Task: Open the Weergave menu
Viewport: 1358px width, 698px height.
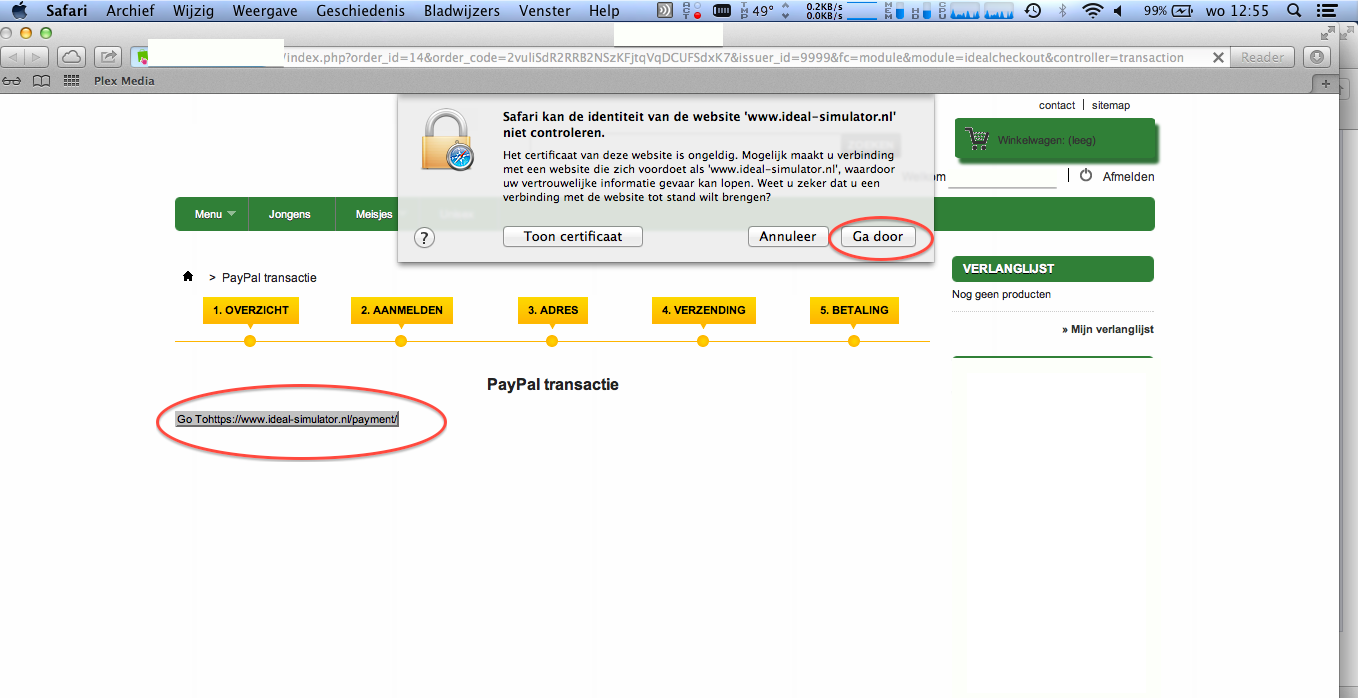Action: point(265,11)
